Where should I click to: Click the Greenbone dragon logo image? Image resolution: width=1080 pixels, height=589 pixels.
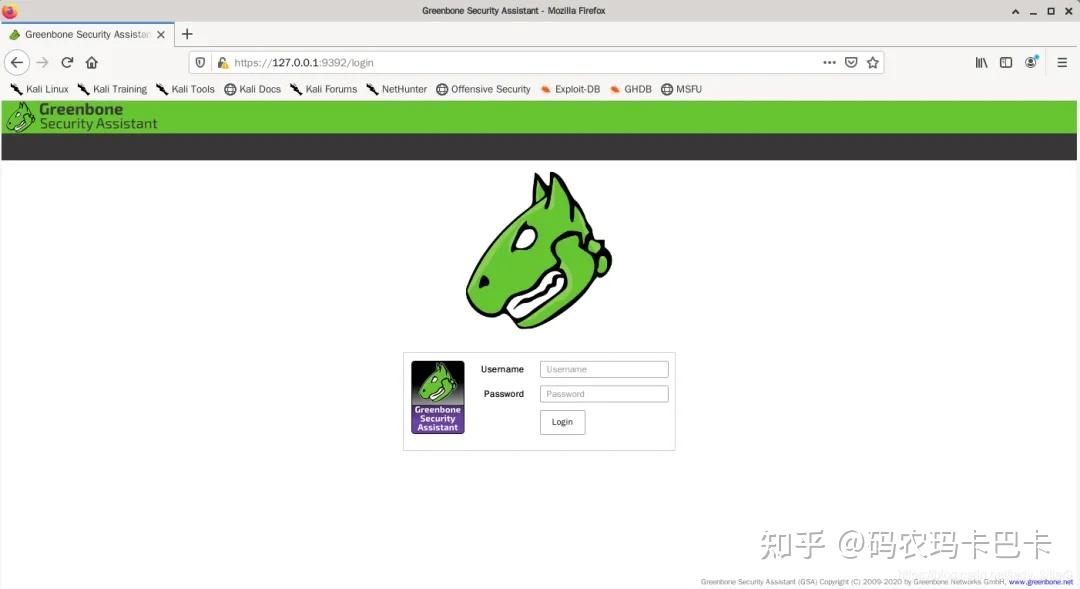coord(538,248)
